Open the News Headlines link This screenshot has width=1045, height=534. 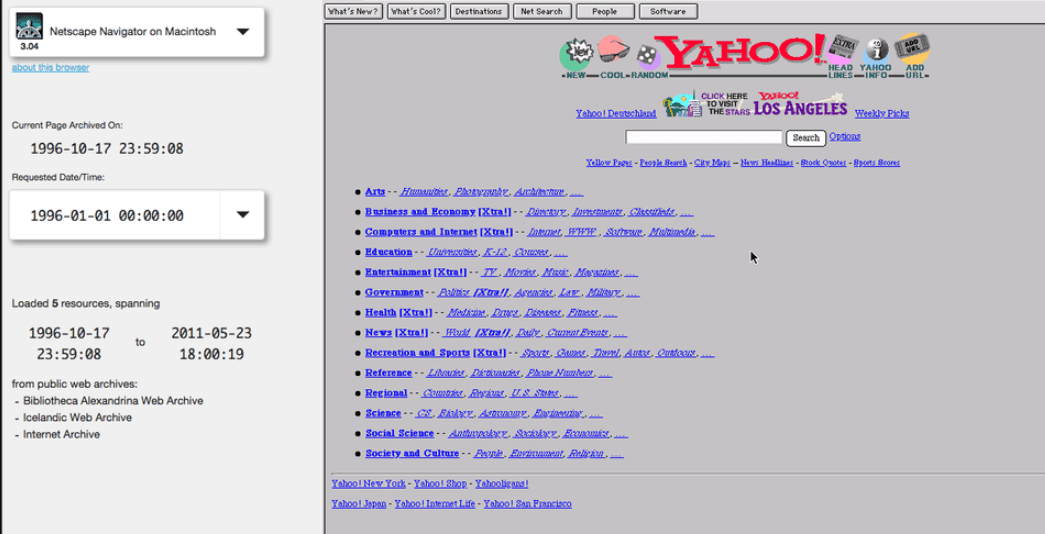pyautogui.click(x=766, y=163)
